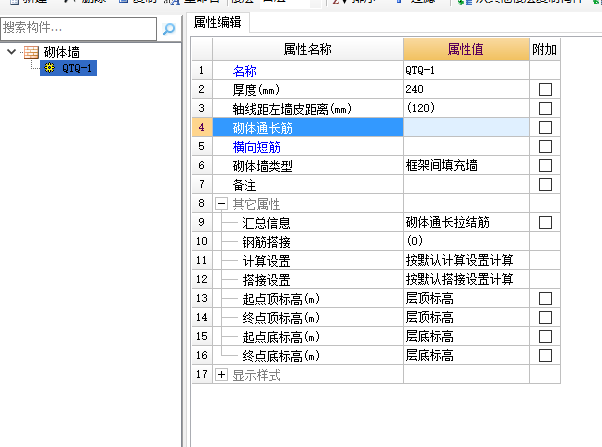Click the (120) axis distance value
602x447 pixels.
tap(466, 108)
